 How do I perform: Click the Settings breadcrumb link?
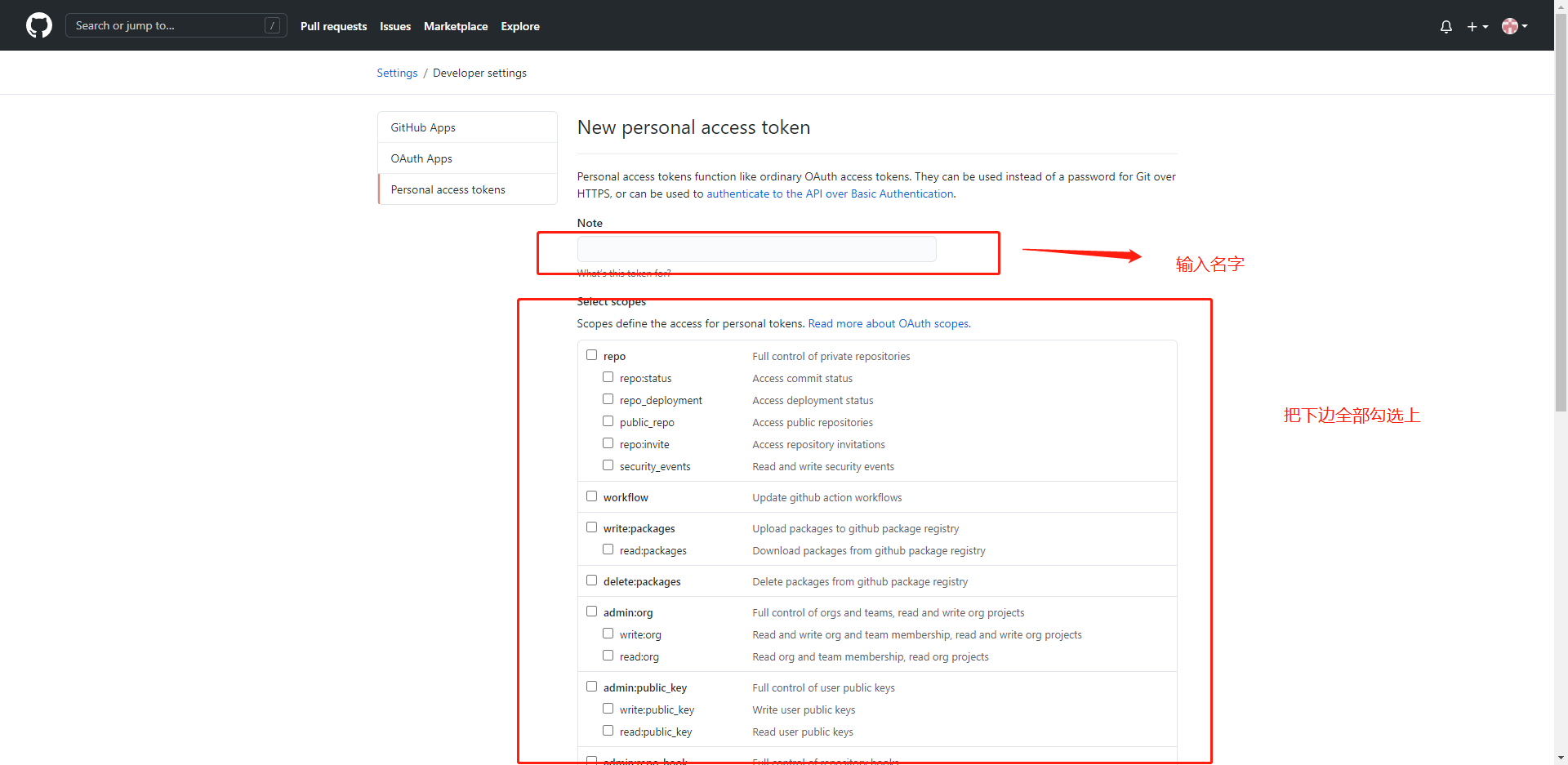pyautogui.click(x=397, y=73)
